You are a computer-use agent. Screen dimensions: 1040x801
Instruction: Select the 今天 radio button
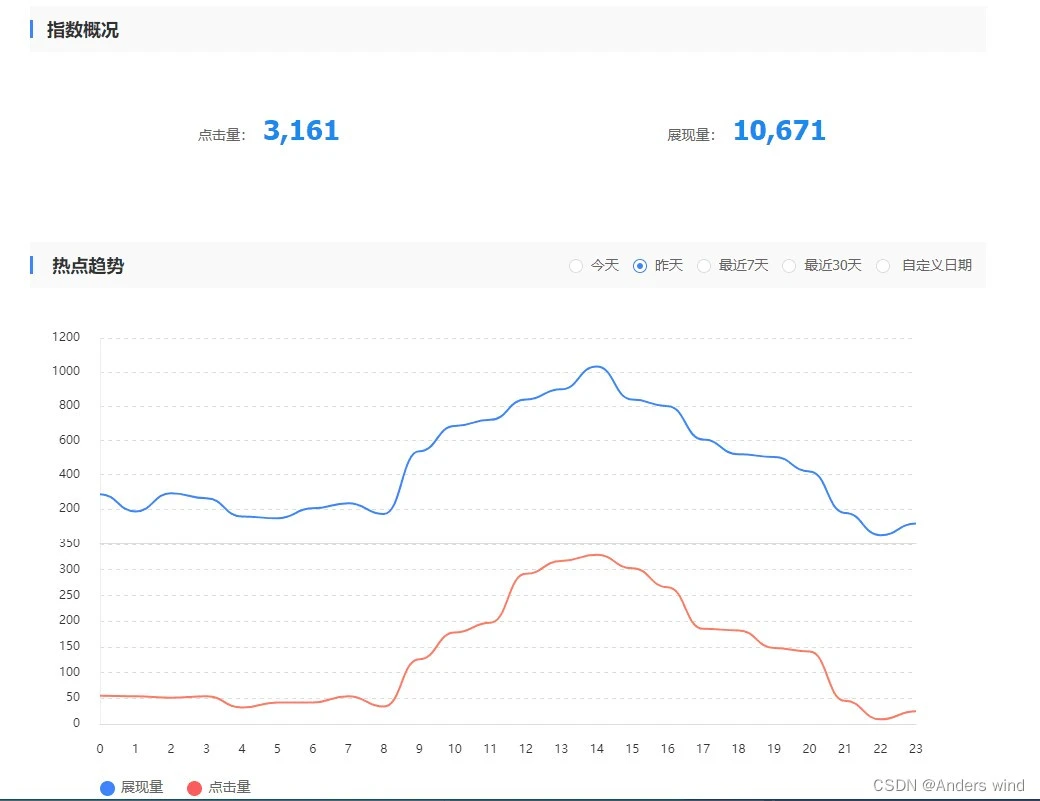[x=576, y=266]
